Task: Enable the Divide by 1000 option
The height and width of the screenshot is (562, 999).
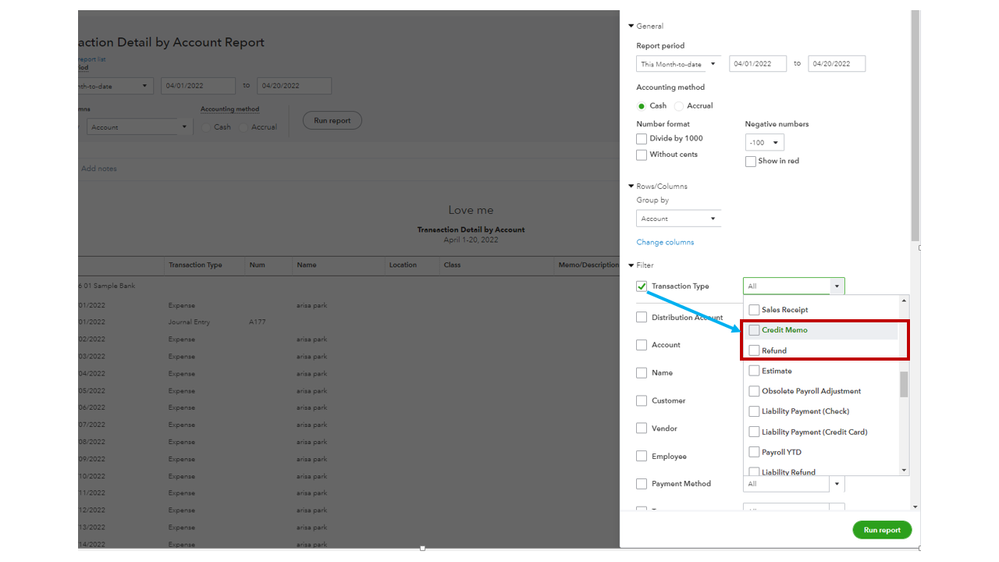Action: coord(642,139)
